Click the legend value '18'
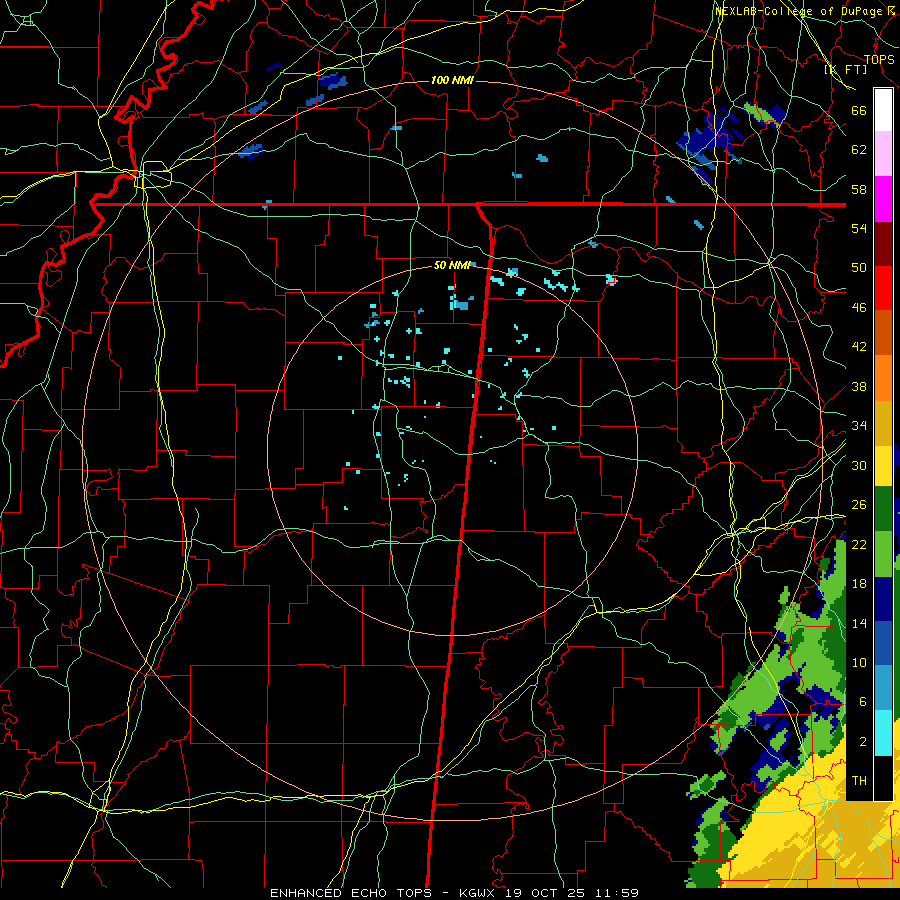The image size is (900, 900). pos(859,584)
